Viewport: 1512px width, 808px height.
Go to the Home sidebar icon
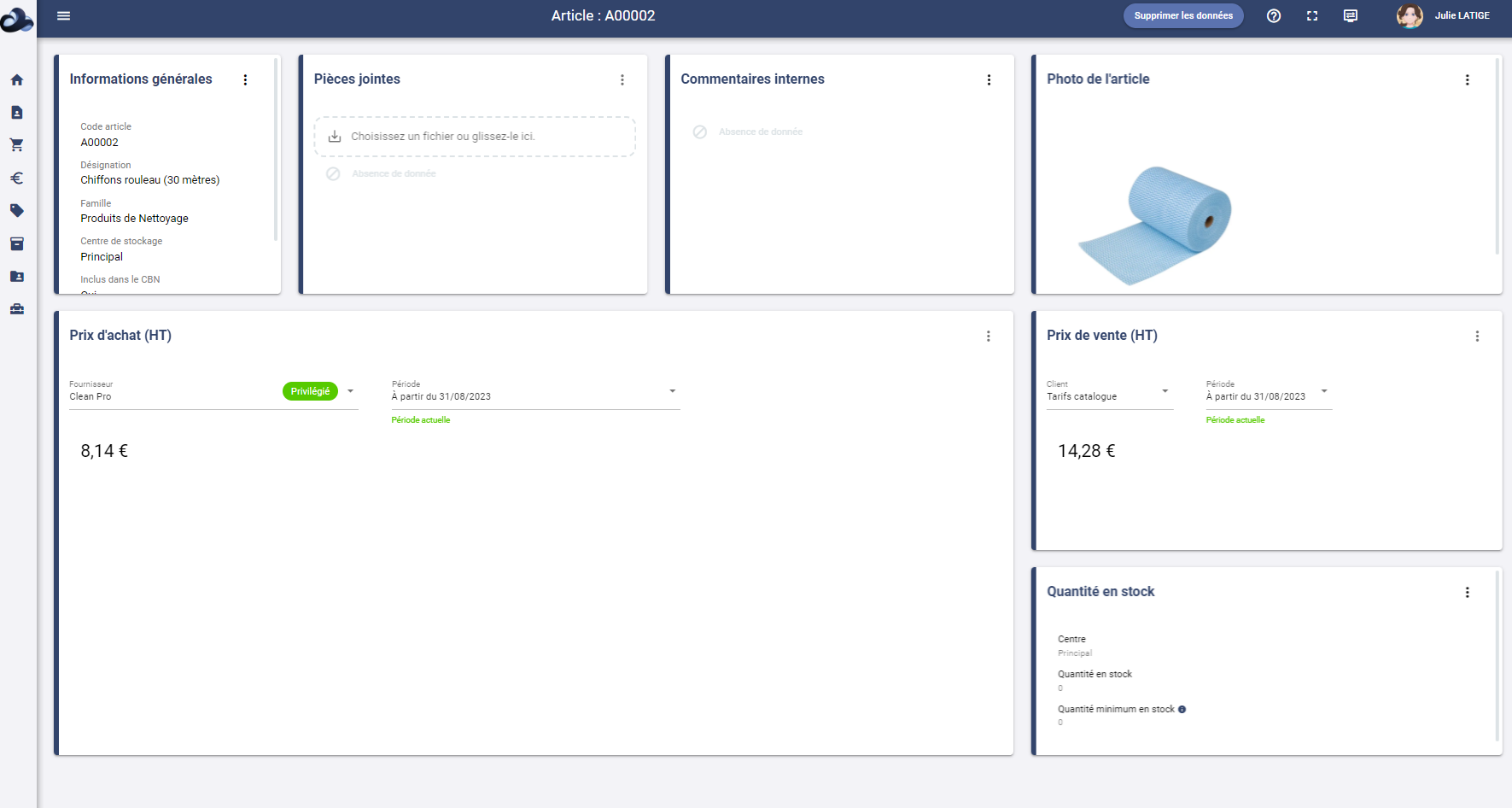click(x=16, y=80)
